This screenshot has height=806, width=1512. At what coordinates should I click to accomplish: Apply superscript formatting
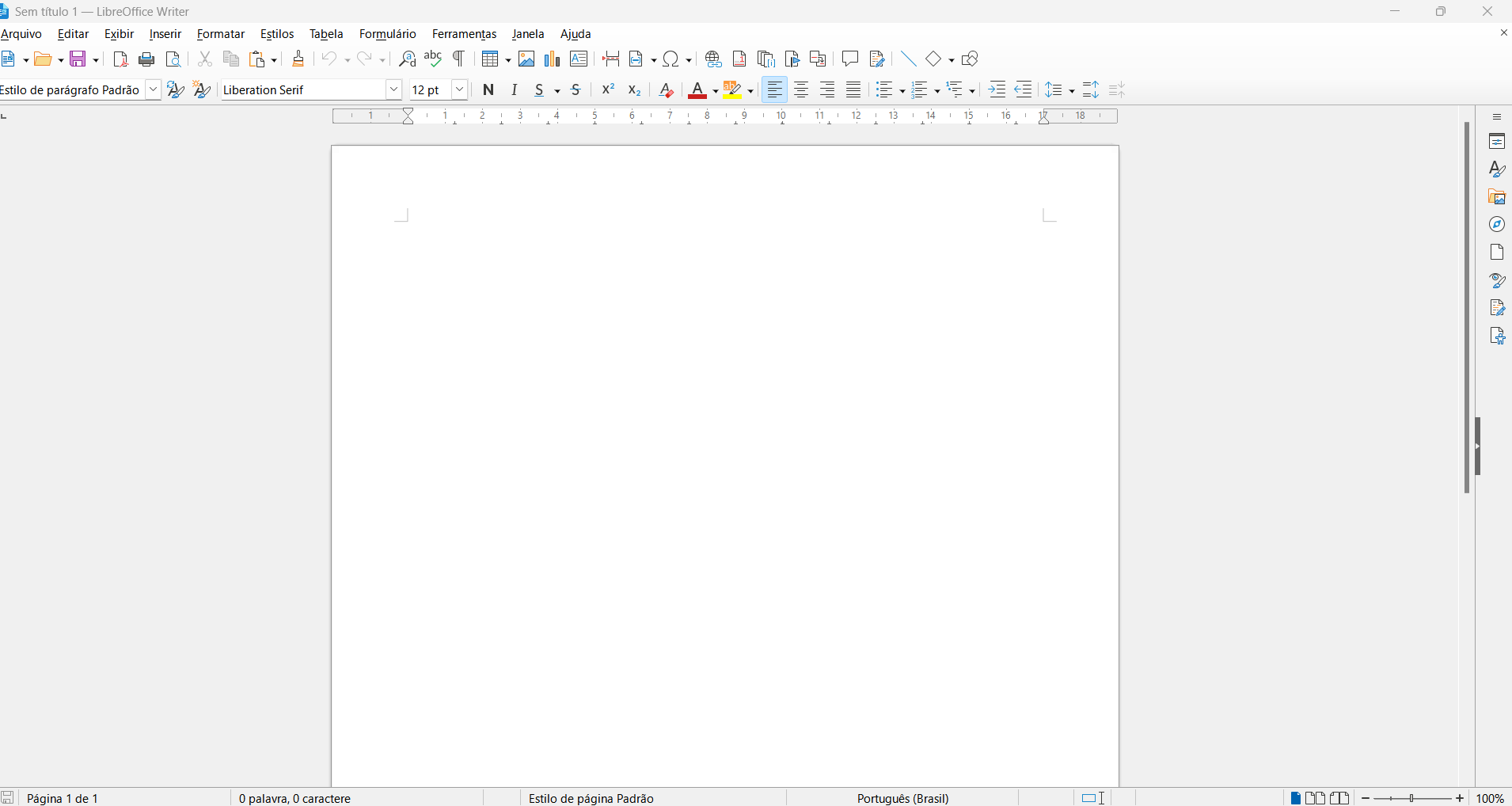point(608,90)
